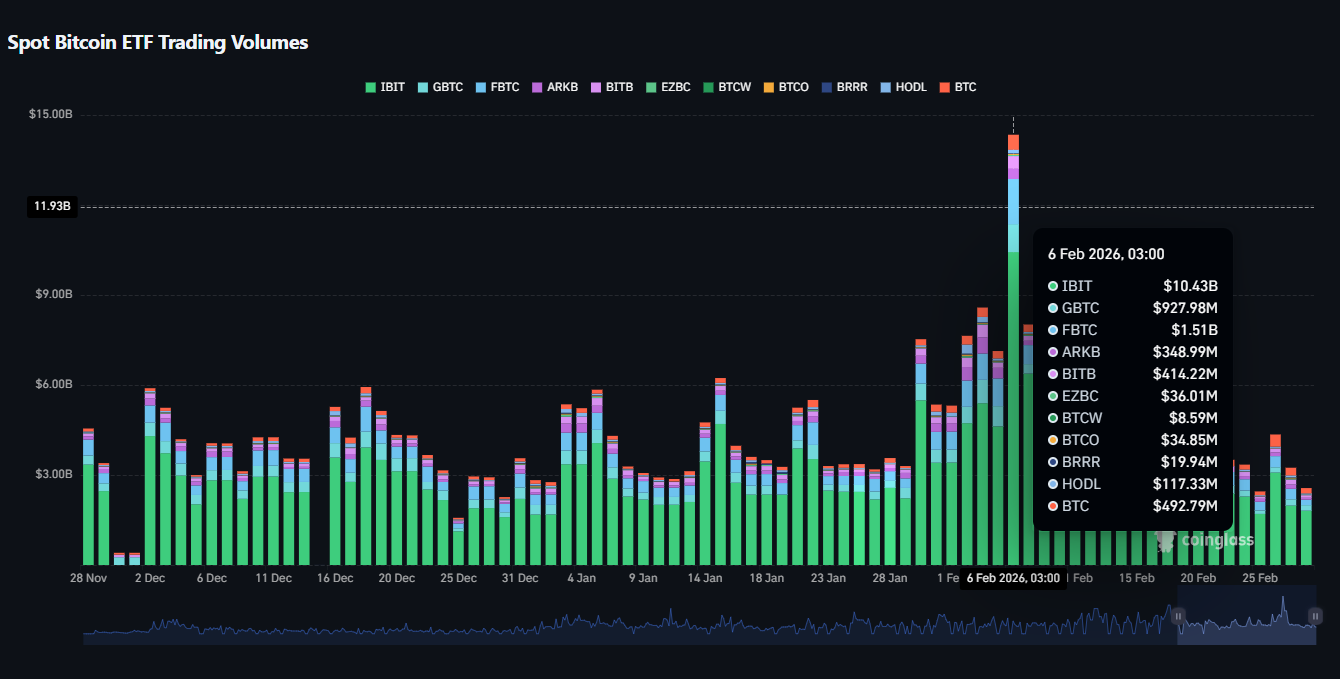Viewport: 1340px width, 679px height.
Task: Click the highlighted 6 Feb 2026 axis label
Action: [x=1013, y=578]
